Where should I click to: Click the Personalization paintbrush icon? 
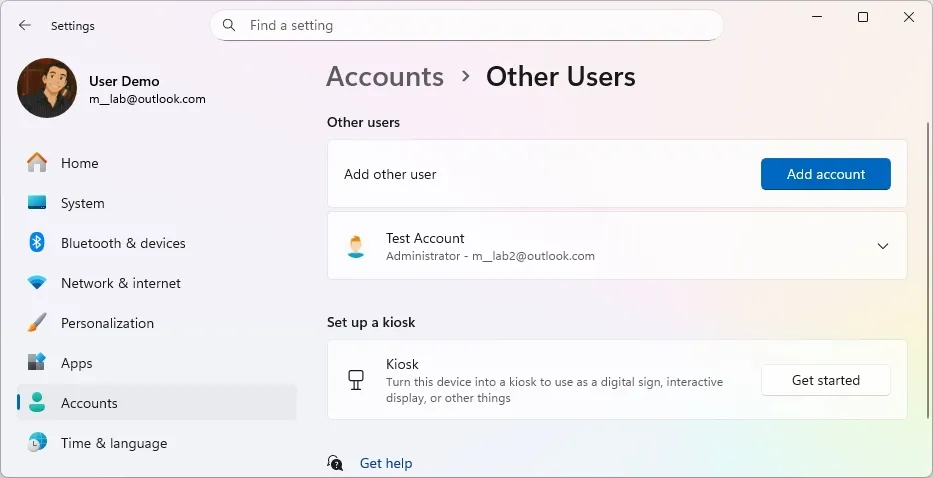37,323
